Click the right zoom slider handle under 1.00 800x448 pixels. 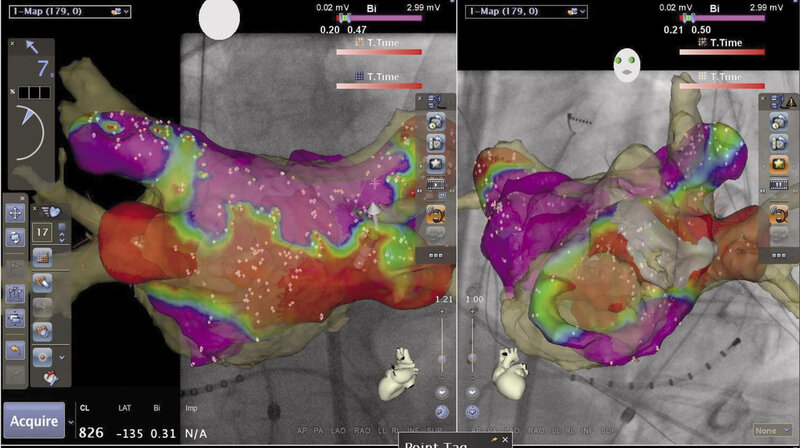tap(472, 358)
